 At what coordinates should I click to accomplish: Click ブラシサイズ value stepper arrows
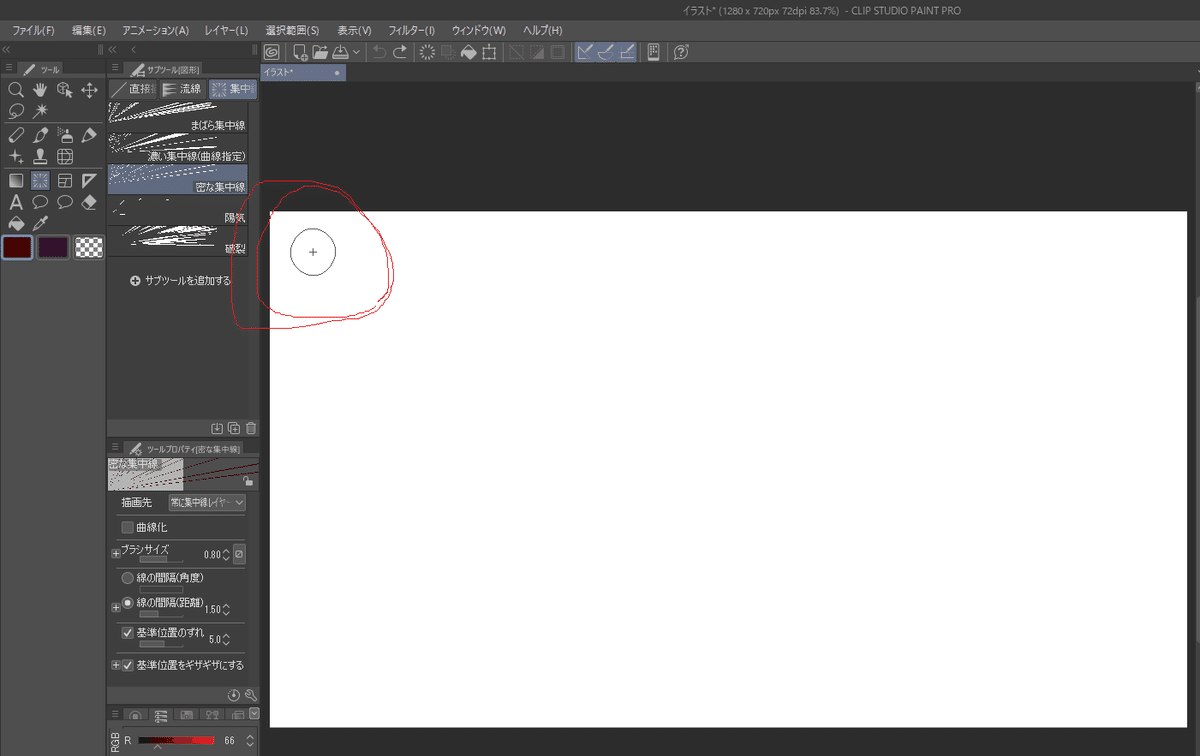[x=226, y=554]
